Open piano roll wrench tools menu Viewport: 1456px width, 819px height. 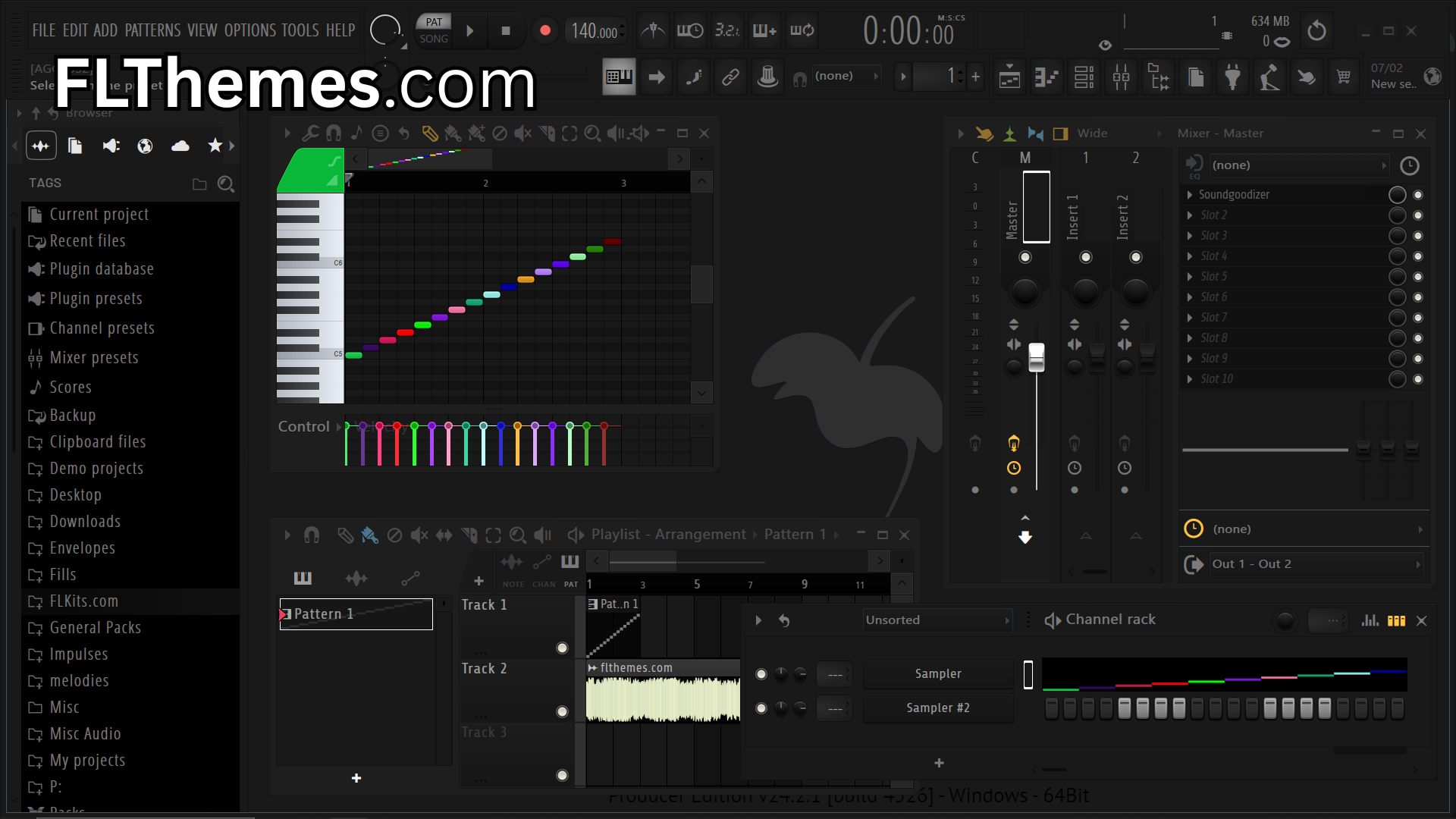click(310, 133)
